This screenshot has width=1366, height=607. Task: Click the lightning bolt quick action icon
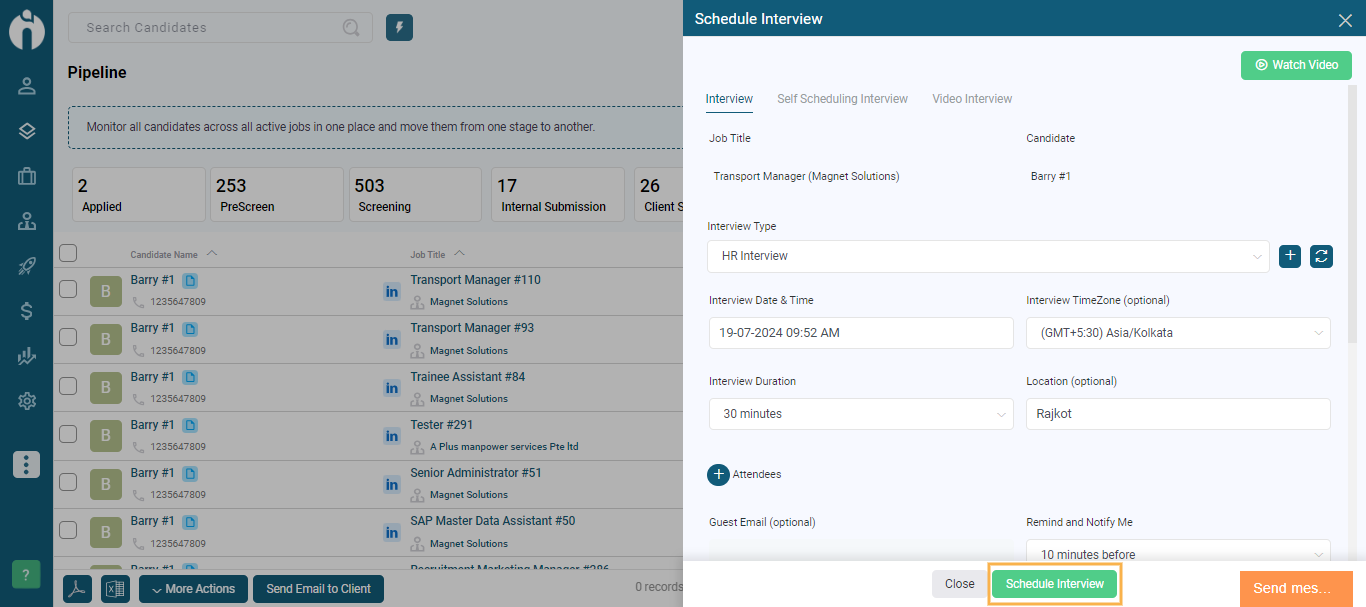click(399, 28)
